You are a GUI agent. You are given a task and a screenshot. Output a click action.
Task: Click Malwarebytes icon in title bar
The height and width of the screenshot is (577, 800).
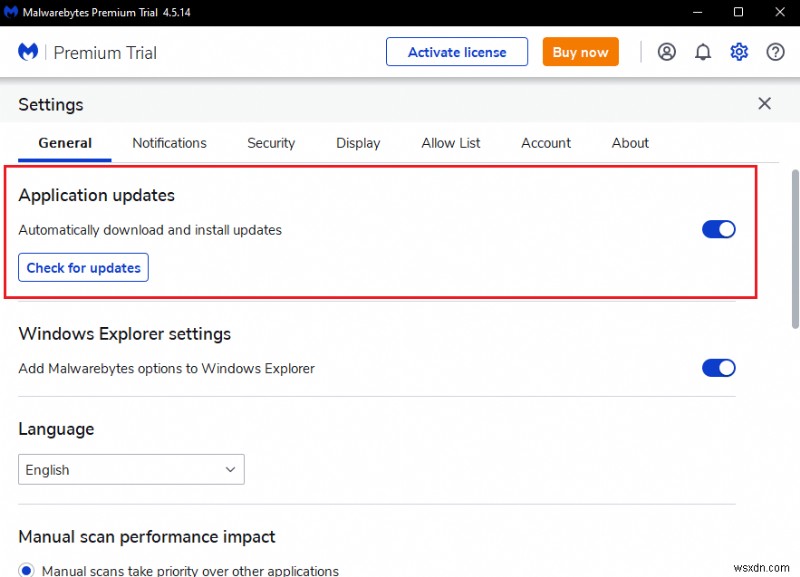(11, 12)
